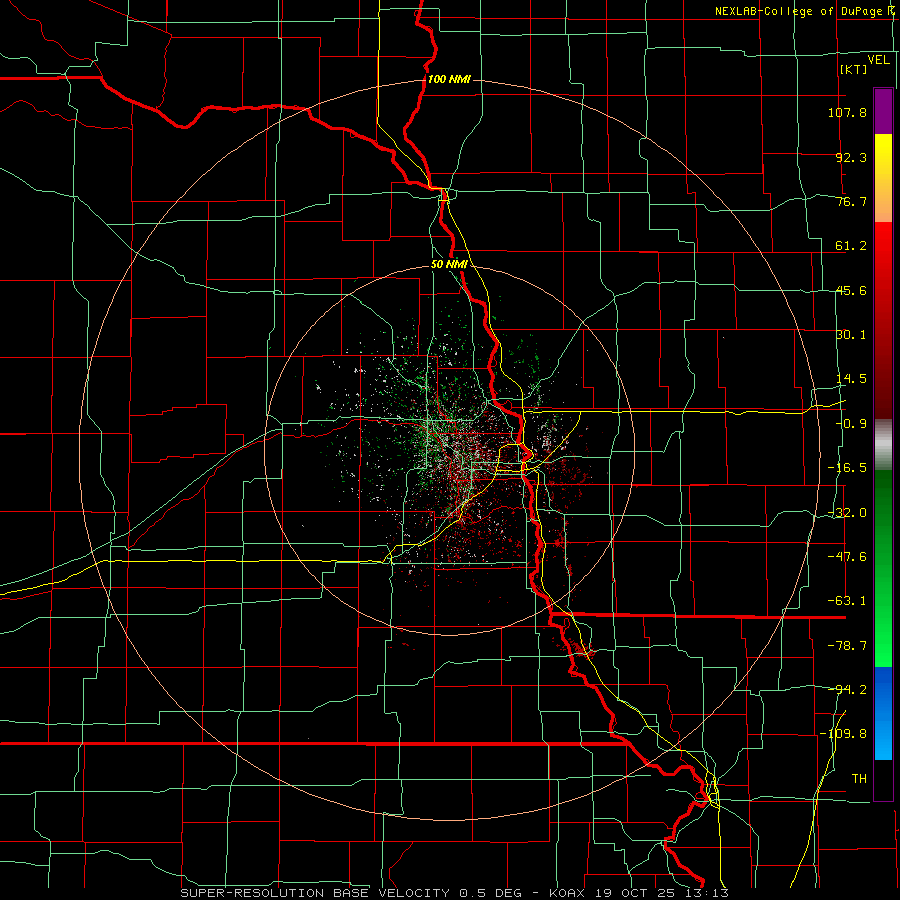Screen dimensions: 900x900
Task: Click the Super-Resolution Base Velocity caption
Action: coord(455,893)
